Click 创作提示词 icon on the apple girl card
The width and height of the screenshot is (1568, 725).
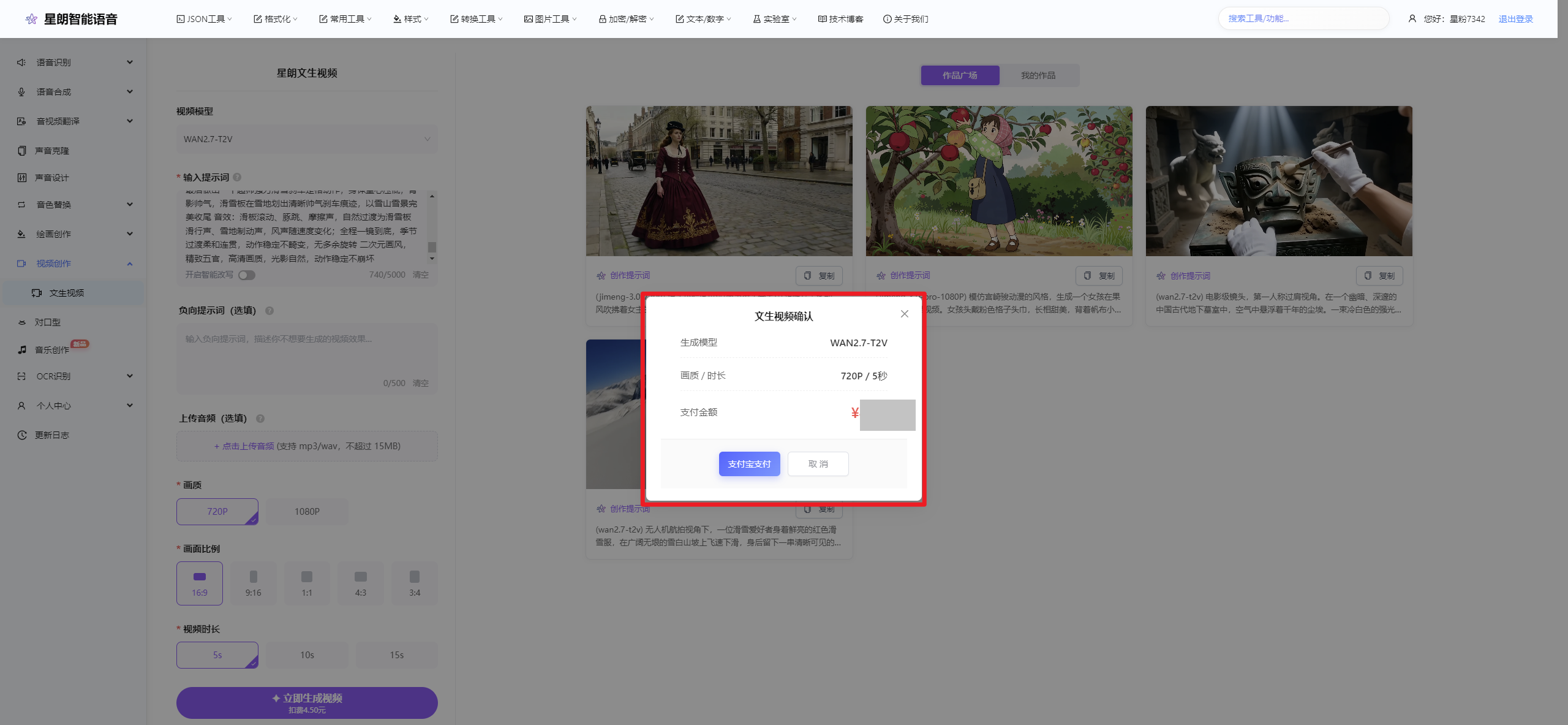(x=881, y=276)
